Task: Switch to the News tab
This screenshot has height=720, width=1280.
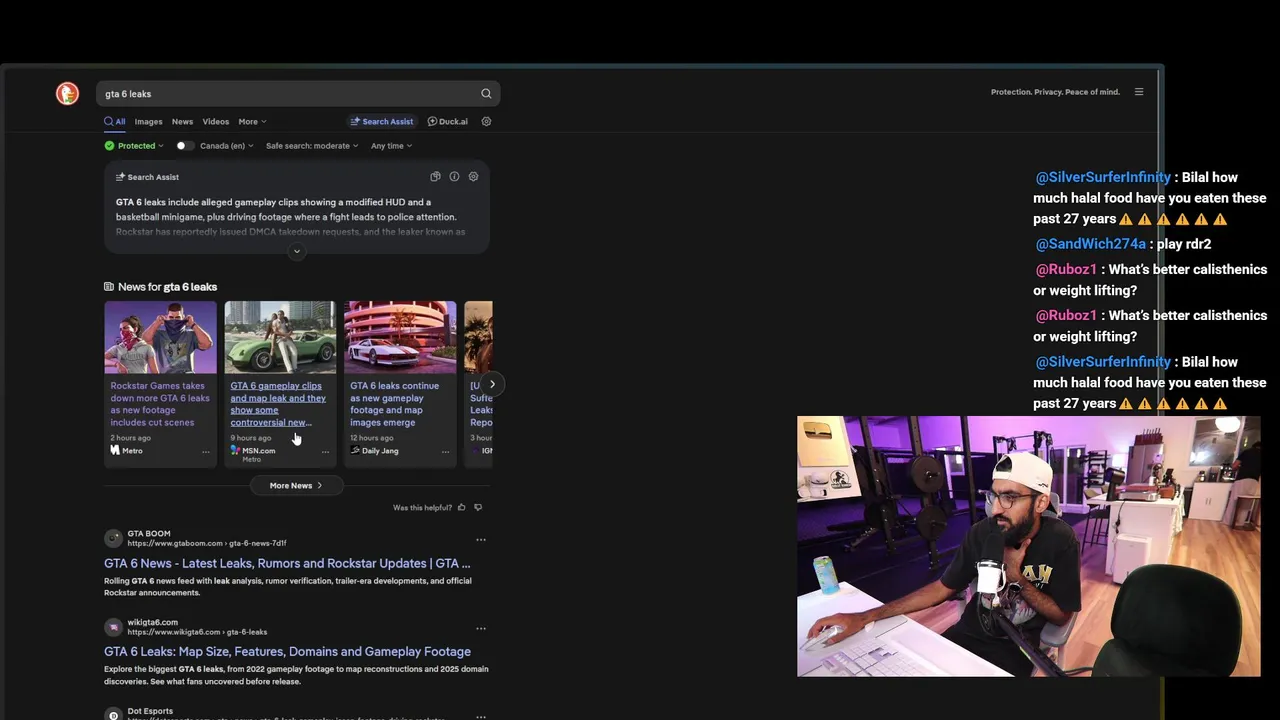Action: coord(182,122)
